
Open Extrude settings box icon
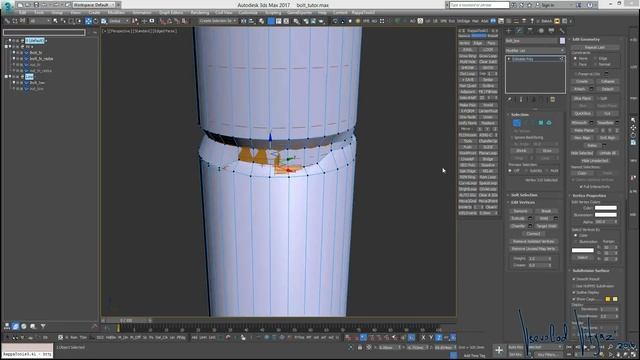[x=530, y=218]
